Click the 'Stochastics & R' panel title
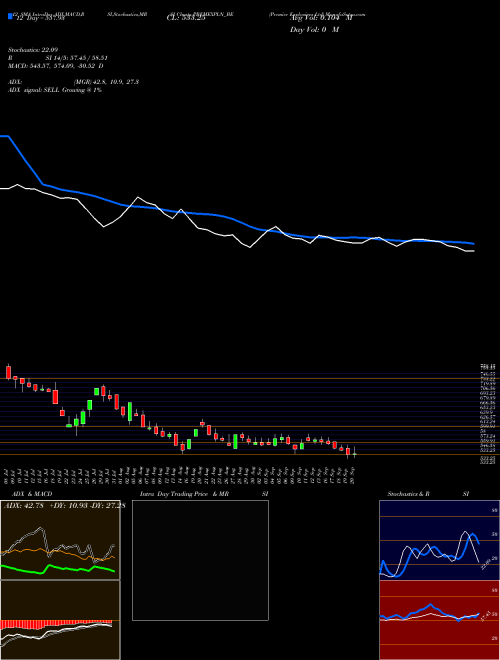Screen dimensions: 500x660 click(x=408, y=494)
